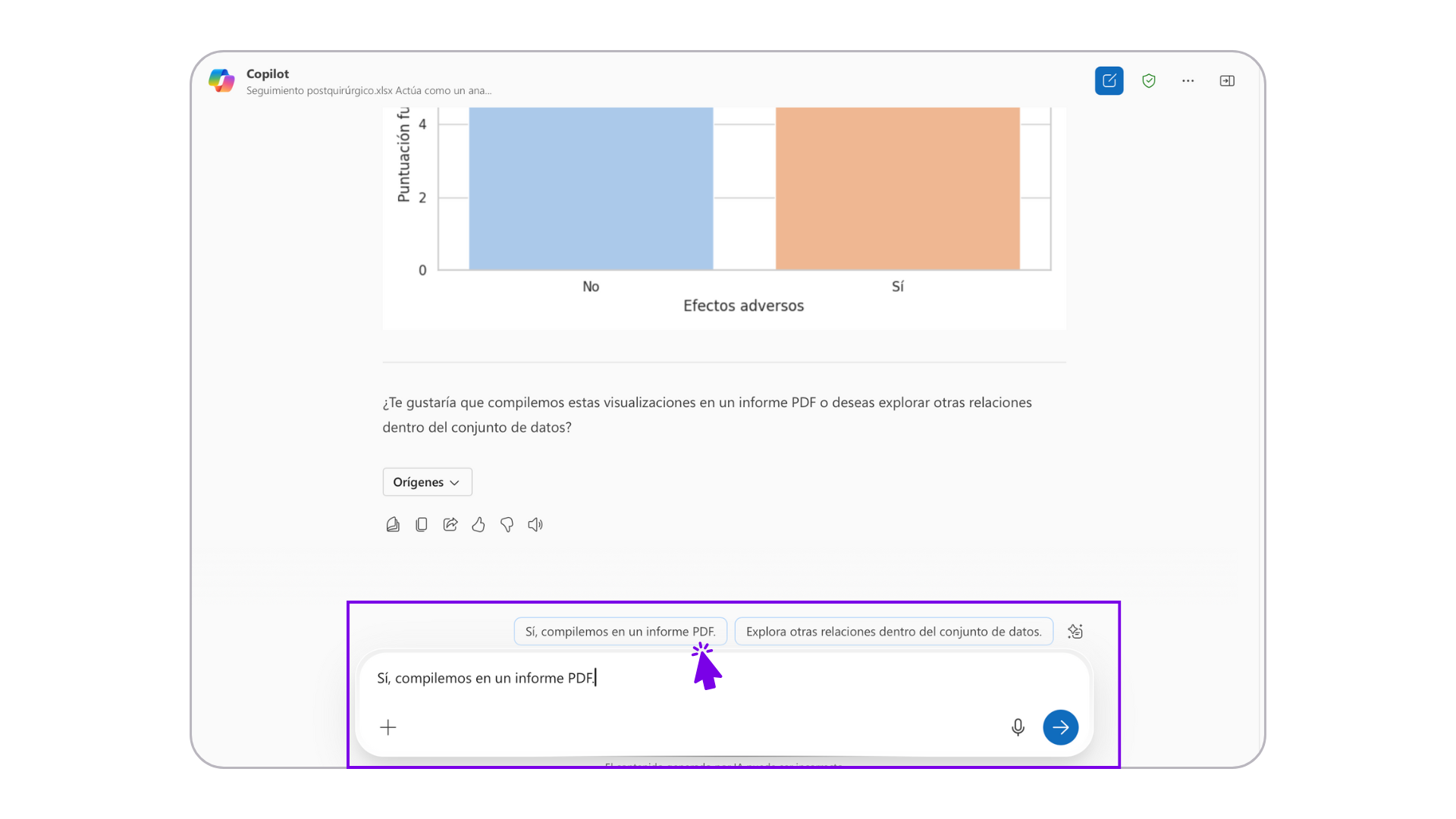Add an attachment with the plus icon
This screenshot has width=1456, height=819.
point(388,727)
